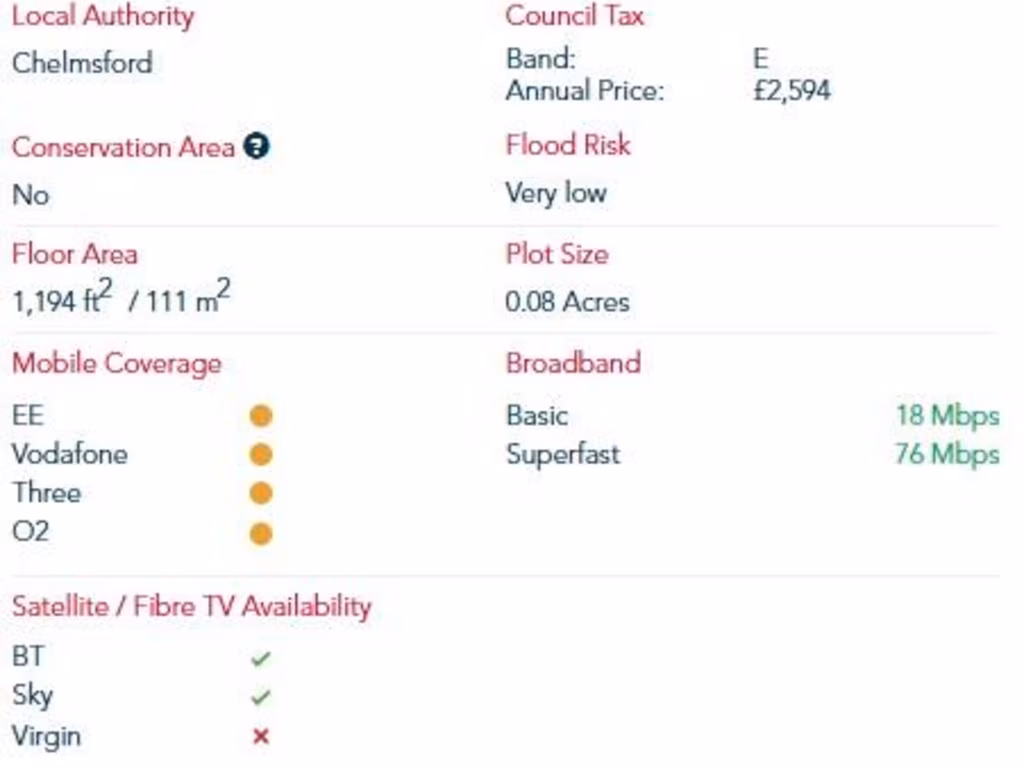Click the Floor Area heading
The width and height of the screenshot is (1024, 768).
pos(75,254)
